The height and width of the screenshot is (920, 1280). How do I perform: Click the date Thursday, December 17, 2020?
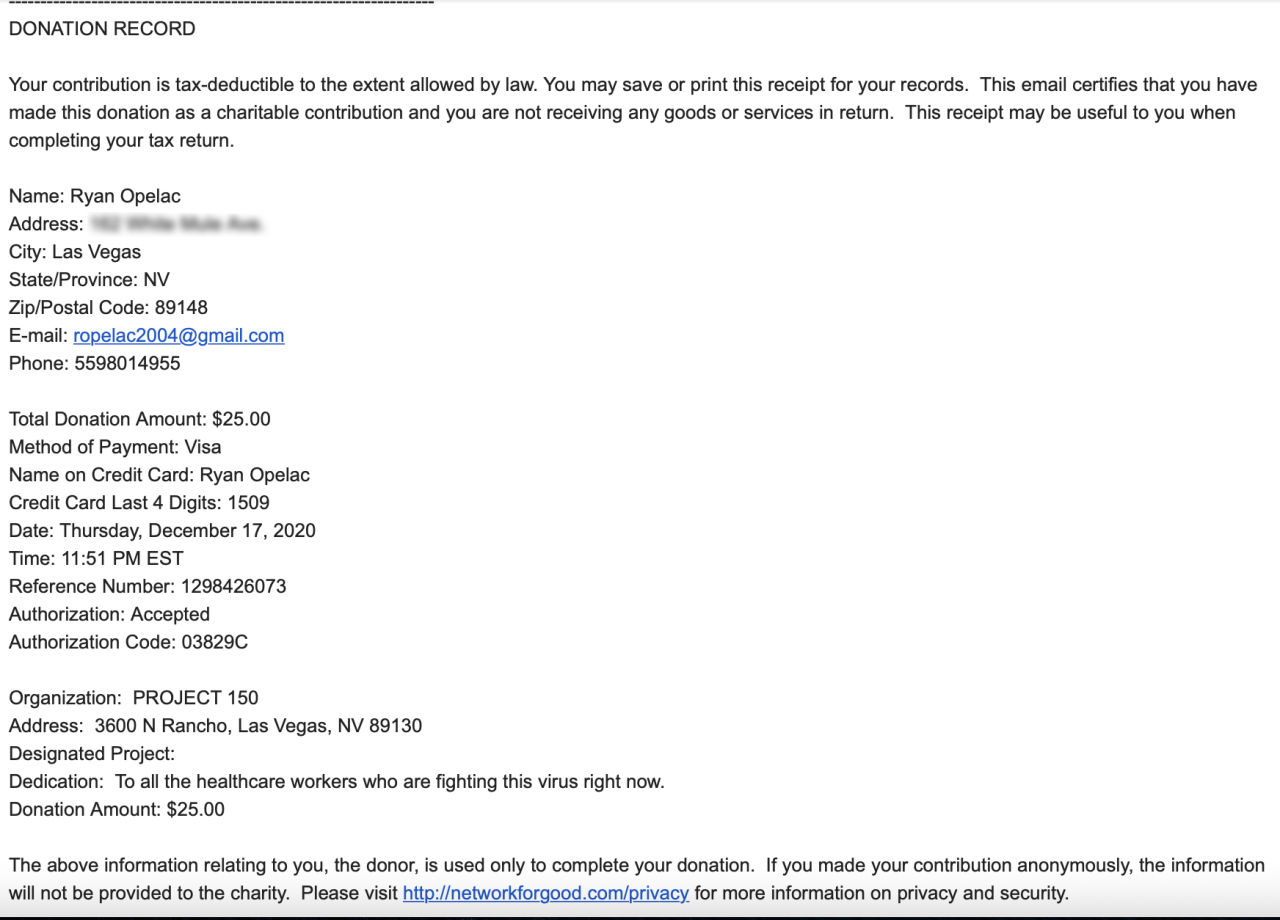187,531
